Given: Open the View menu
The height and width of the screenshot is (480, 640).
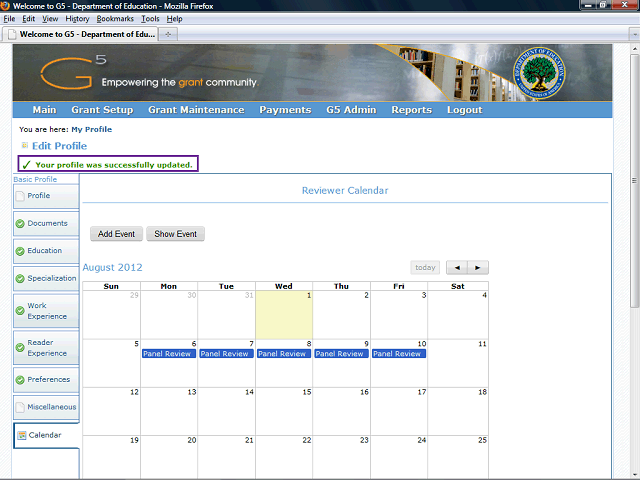Looking at the screenshot, I should (50, 19).
